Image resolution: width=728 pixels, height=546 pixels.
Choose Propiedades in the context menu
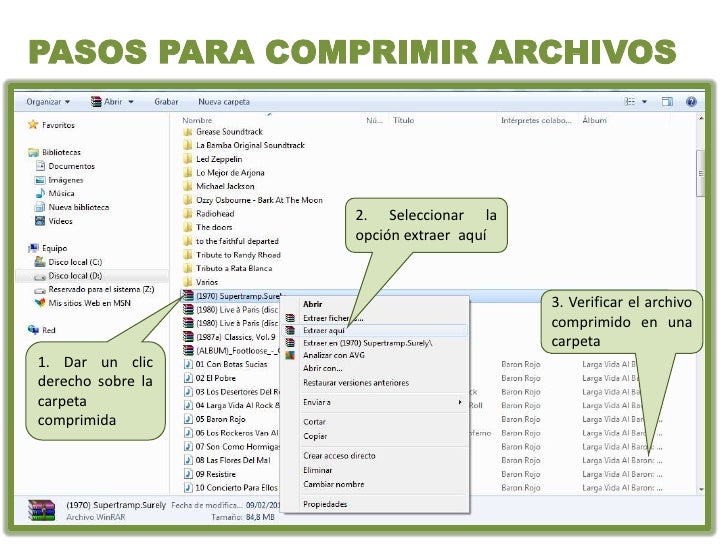click(325, 504)
